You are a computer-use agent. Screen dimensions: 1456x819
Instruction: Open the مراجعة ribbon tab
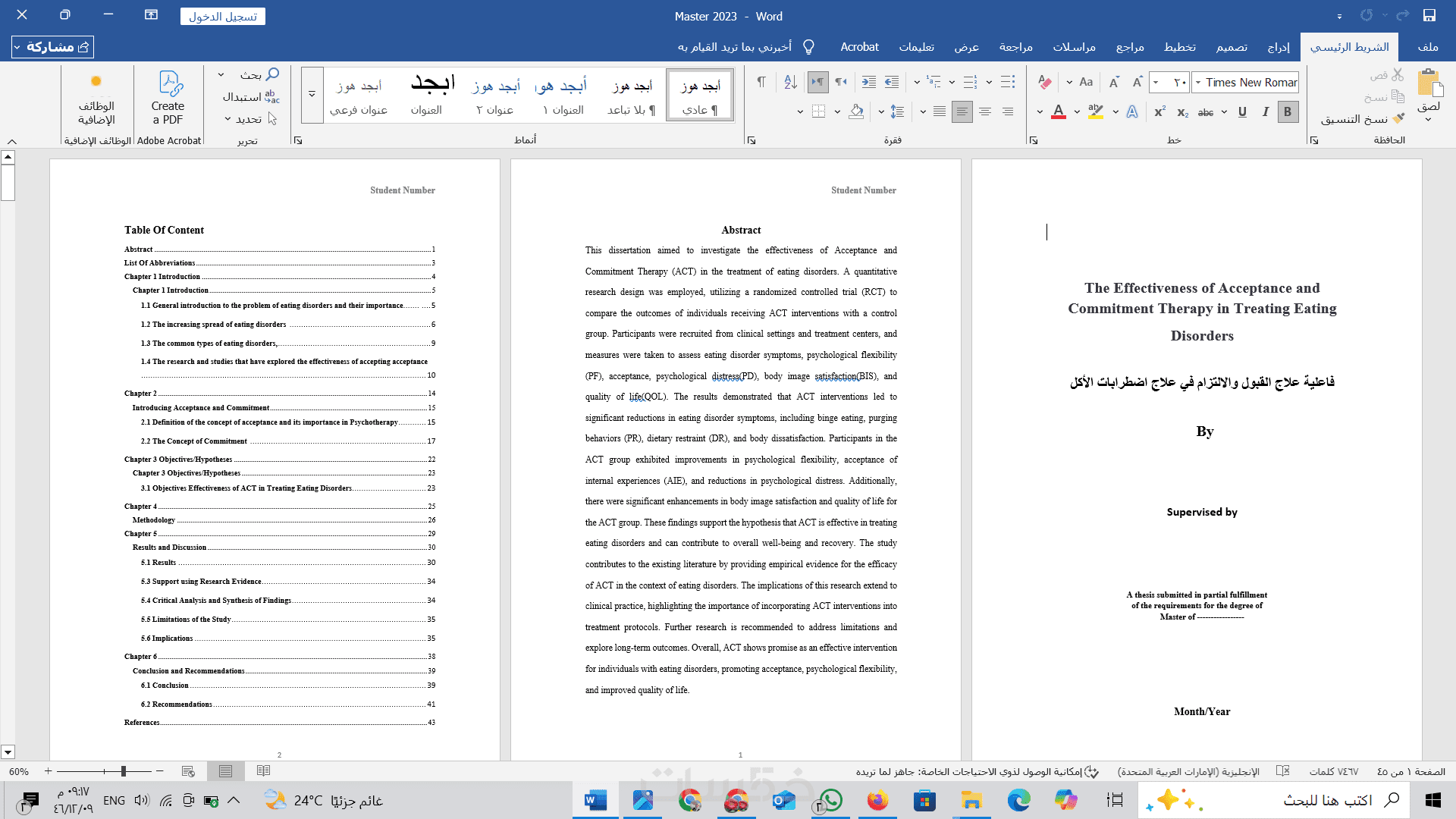[x=1015, y=47]
